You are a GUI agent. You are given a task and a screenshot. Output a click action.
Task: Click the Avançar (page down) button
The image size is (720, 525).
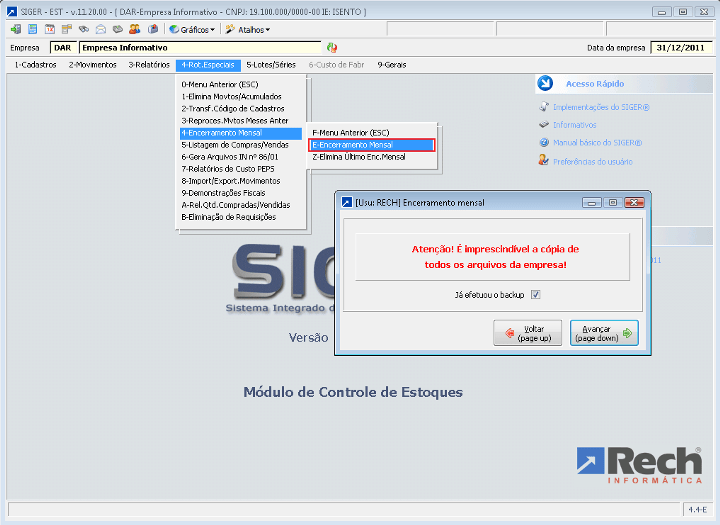click(x=604, y=333)
